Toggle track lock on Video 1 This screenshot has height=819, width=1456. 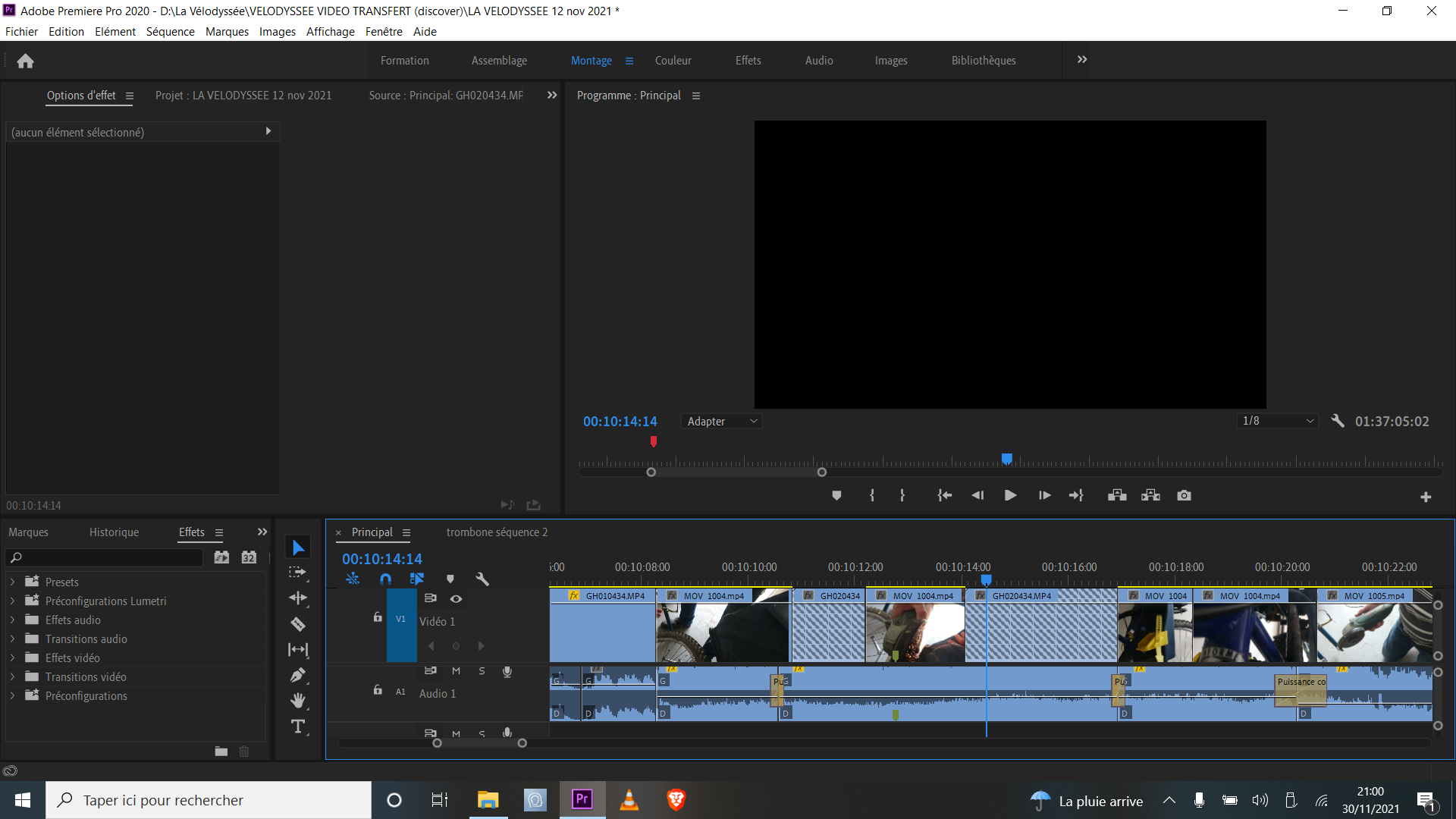[x=378, y=617]
